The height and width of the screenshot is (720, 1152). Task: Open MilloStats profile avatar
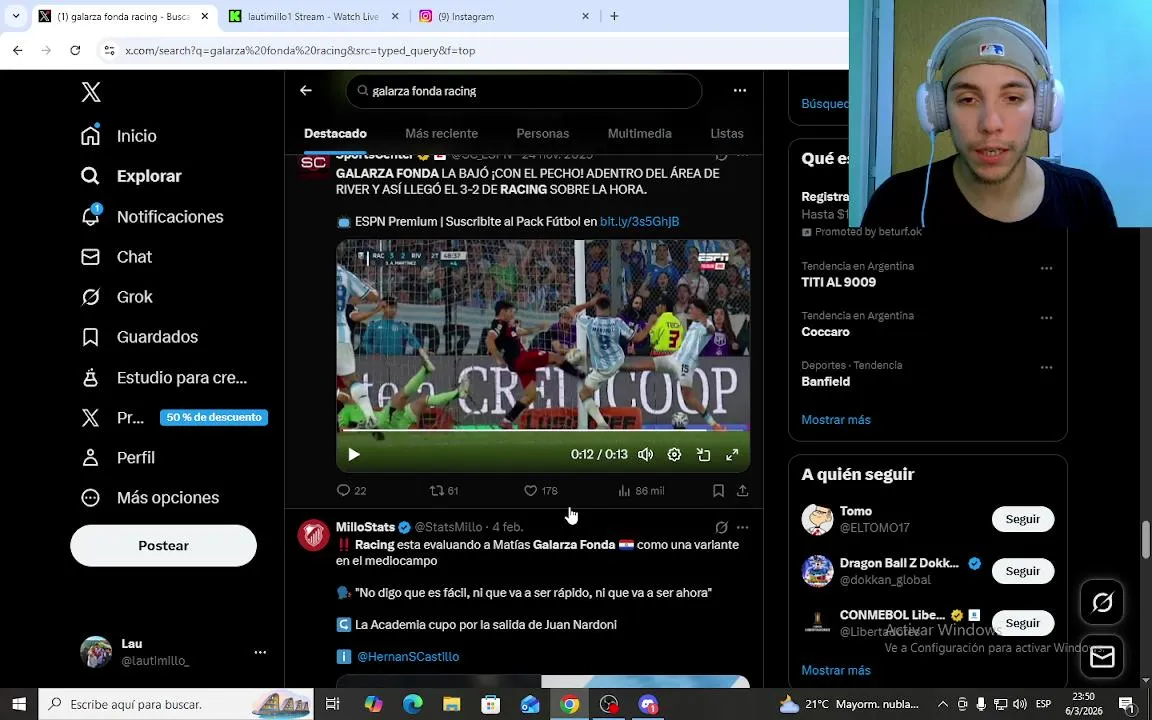click(x=314, y=535)
